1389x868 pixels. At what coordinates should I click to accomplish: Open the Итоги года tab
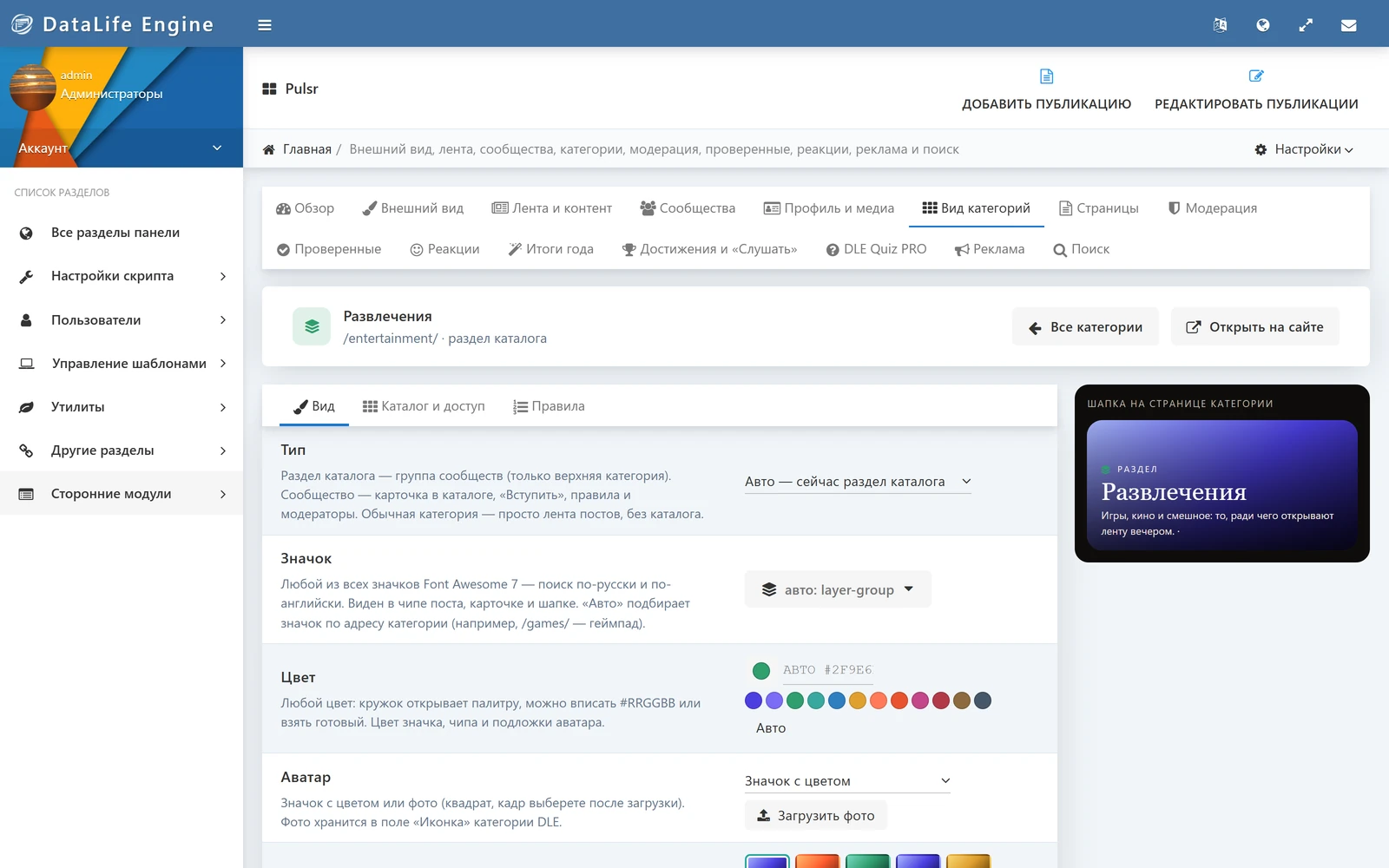pyautogui.click(x=551, y=249)
